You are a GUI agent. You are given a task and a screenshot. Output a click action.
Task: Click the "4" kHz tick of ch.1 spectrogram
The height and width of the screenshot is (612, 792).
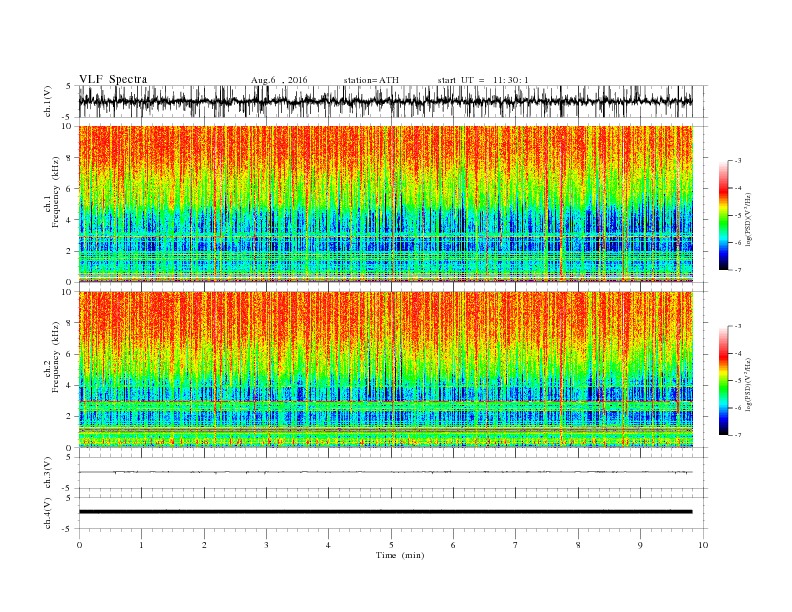pyautogui.click(x=70, y=220)
